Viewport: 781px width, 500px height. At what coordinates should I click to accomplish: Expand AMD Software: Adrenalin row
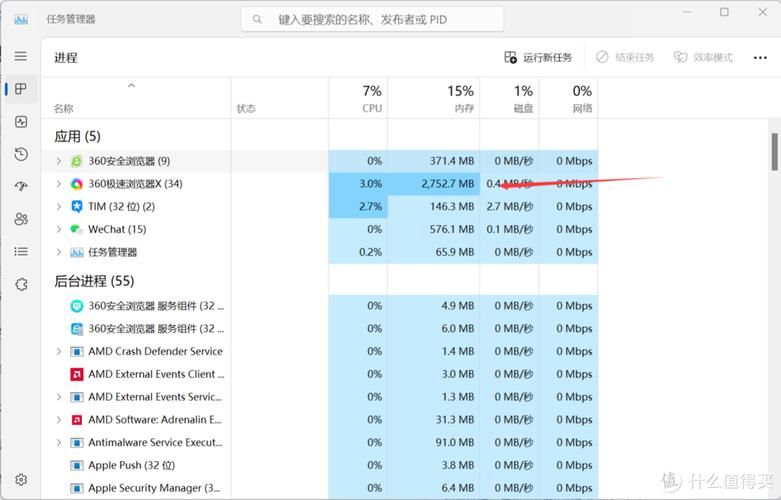click(x=59, y=420)
